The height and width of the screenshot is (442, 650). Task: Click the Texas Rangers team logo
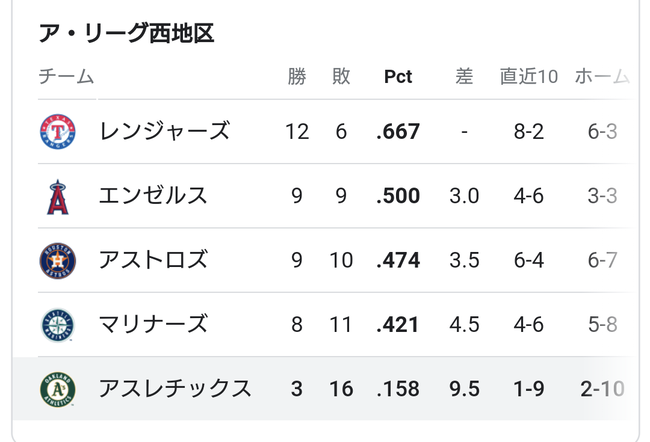click(x=58, y=132)
